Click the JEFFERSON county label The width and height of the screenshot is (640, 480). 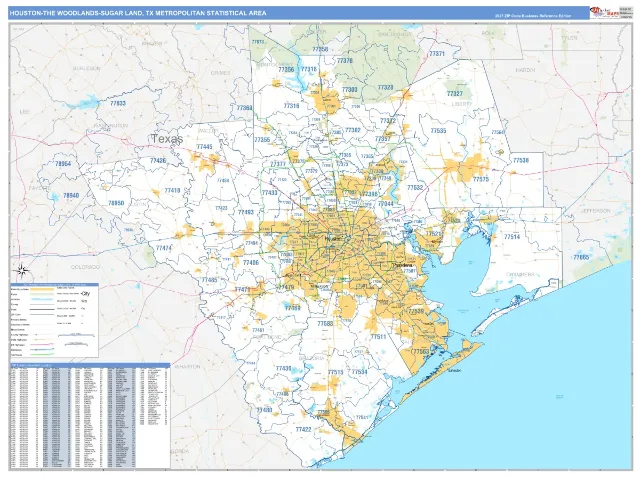click(x=596, y=211)
